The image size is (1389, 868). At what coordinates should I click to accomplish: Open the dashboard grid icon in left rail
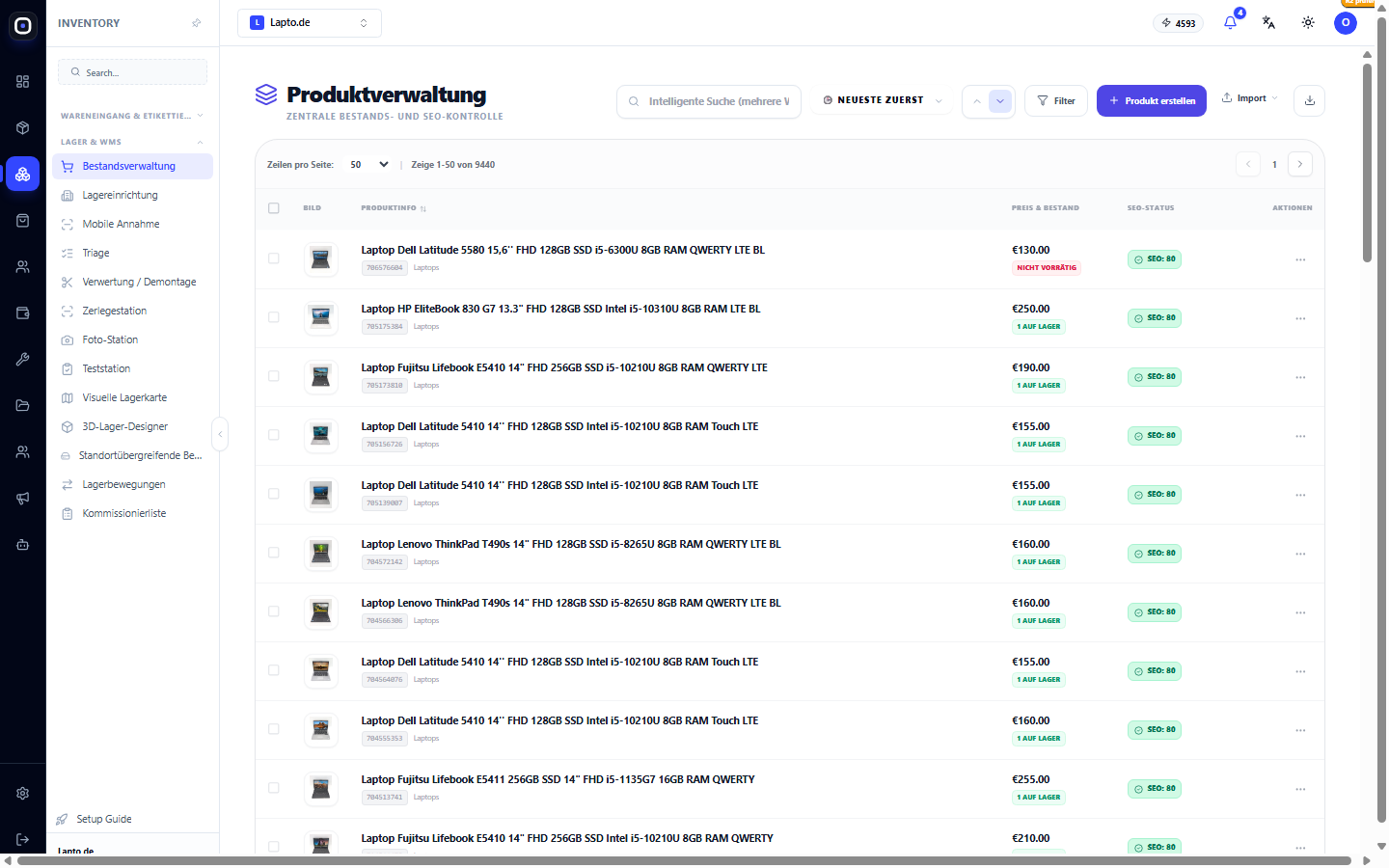coord(23,82)
